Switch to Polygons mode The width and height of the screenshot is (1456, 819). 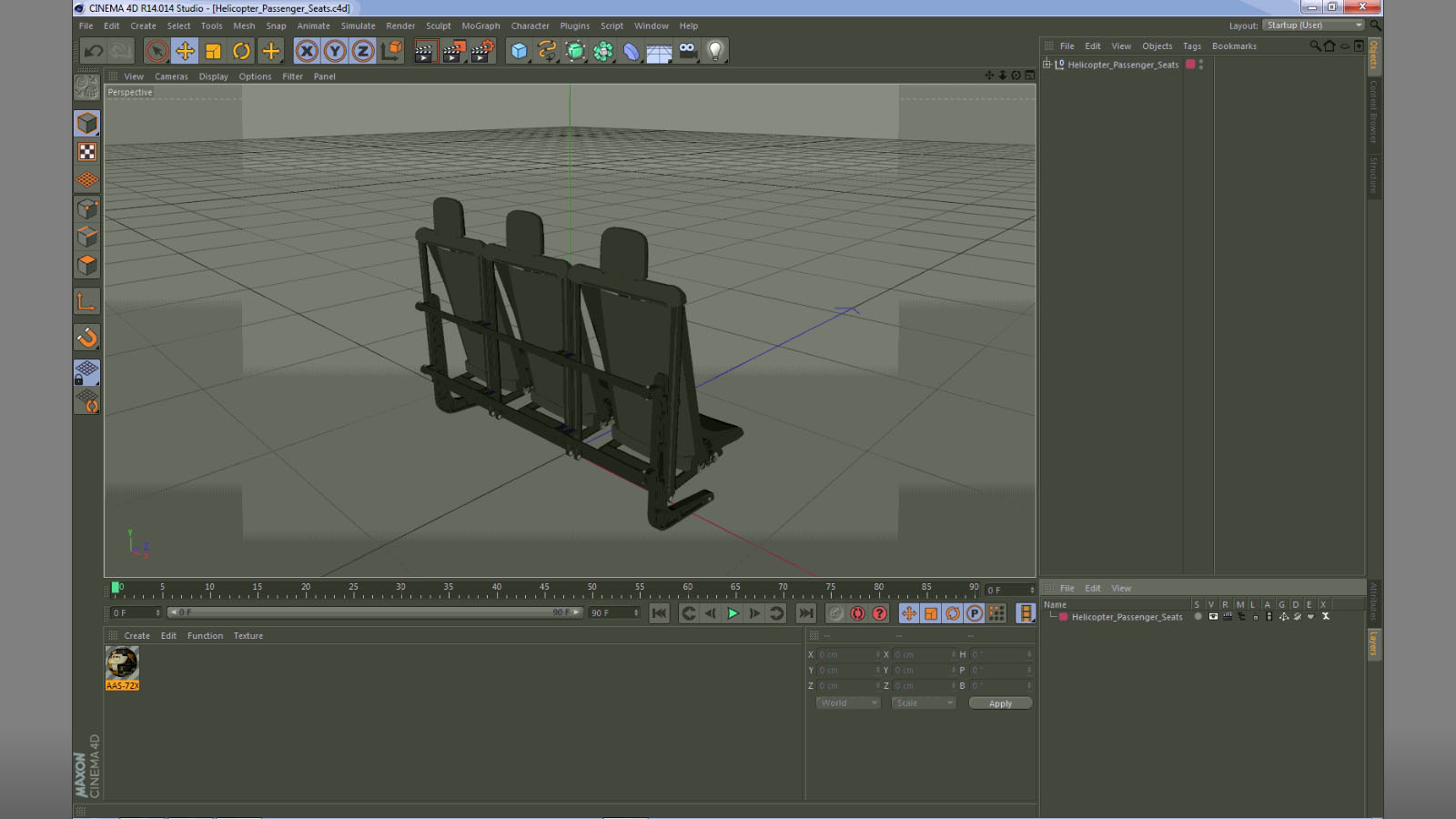pyautogui.click(x=87, y=265)
